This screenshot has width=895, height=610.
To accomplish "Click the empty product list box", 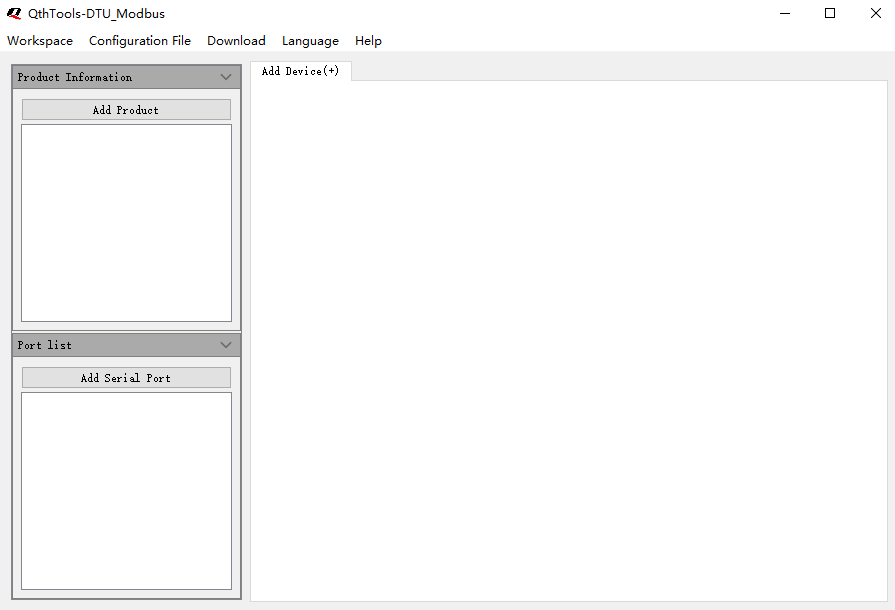I will pos(126,223).
